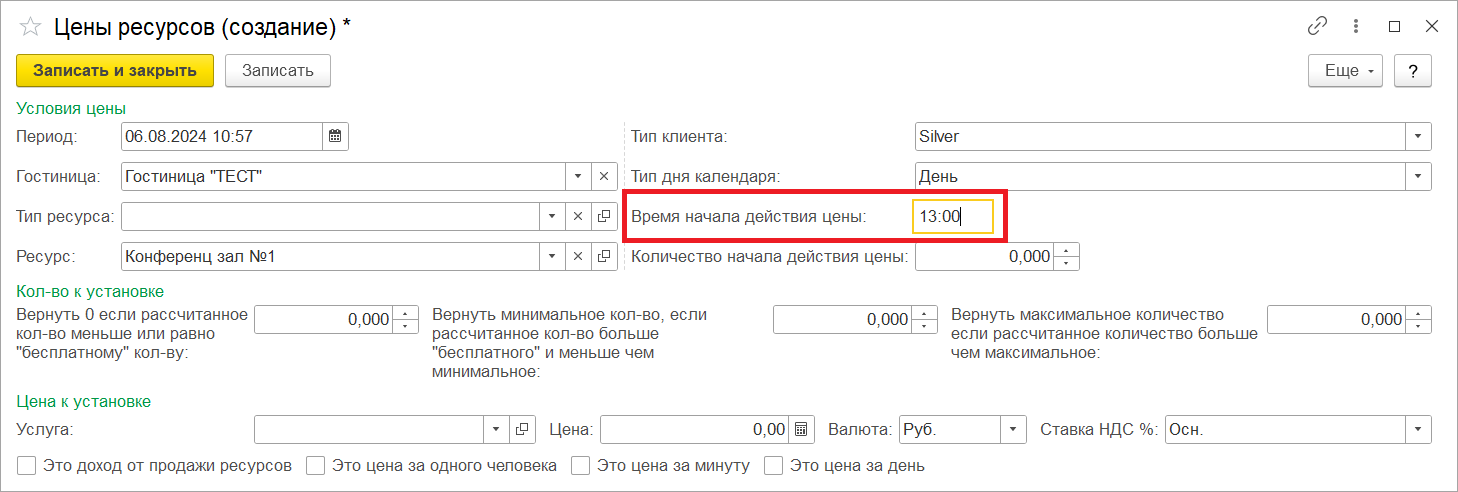Increase Вернуть минимальное кол-во spinner
The image size is (1458, 492).
[x=925, y=313]
